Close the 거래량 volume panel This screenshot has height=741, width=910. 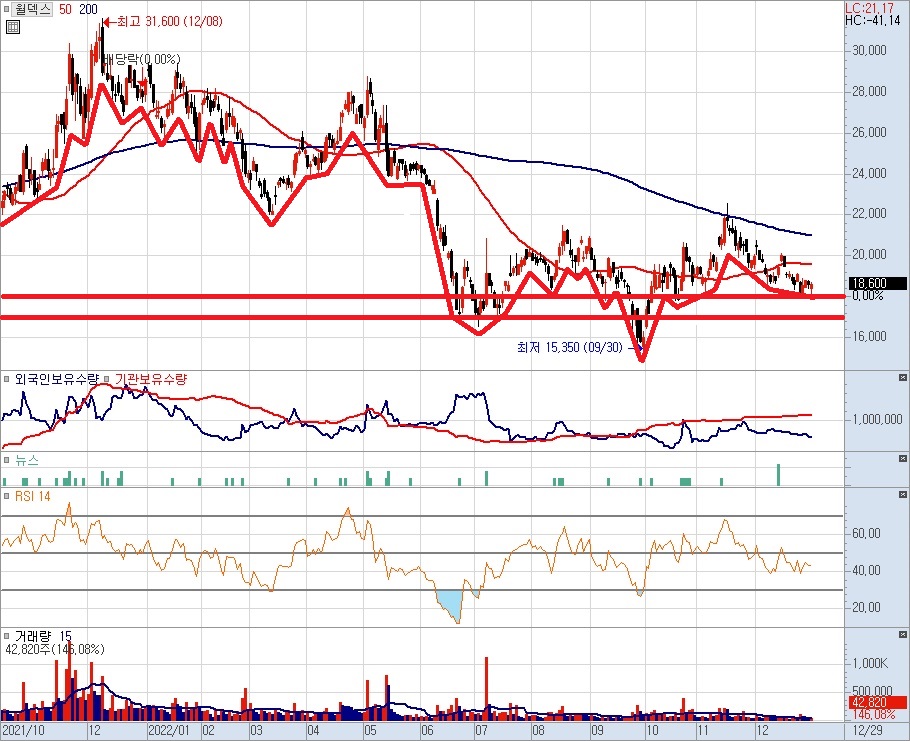click(x=902, y=634)
